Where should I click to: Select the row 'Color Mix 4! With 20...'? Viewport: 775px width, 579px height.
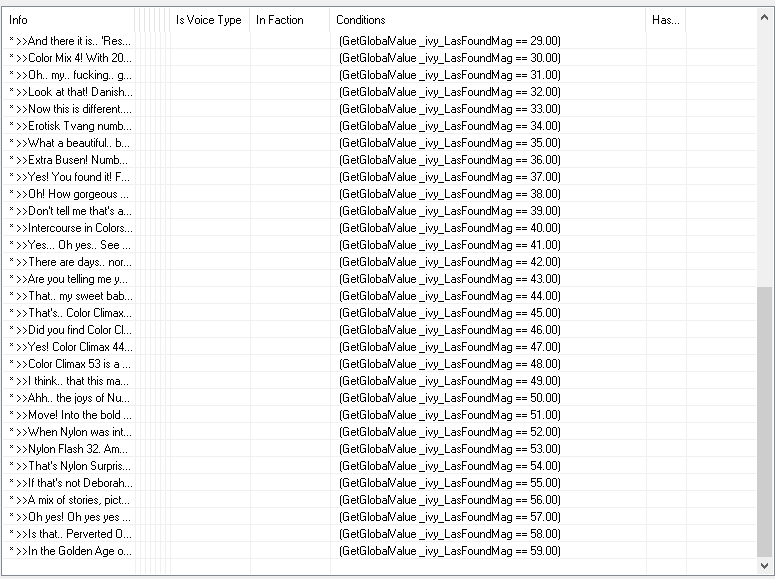pyautogui.click(x=379, y=58)
